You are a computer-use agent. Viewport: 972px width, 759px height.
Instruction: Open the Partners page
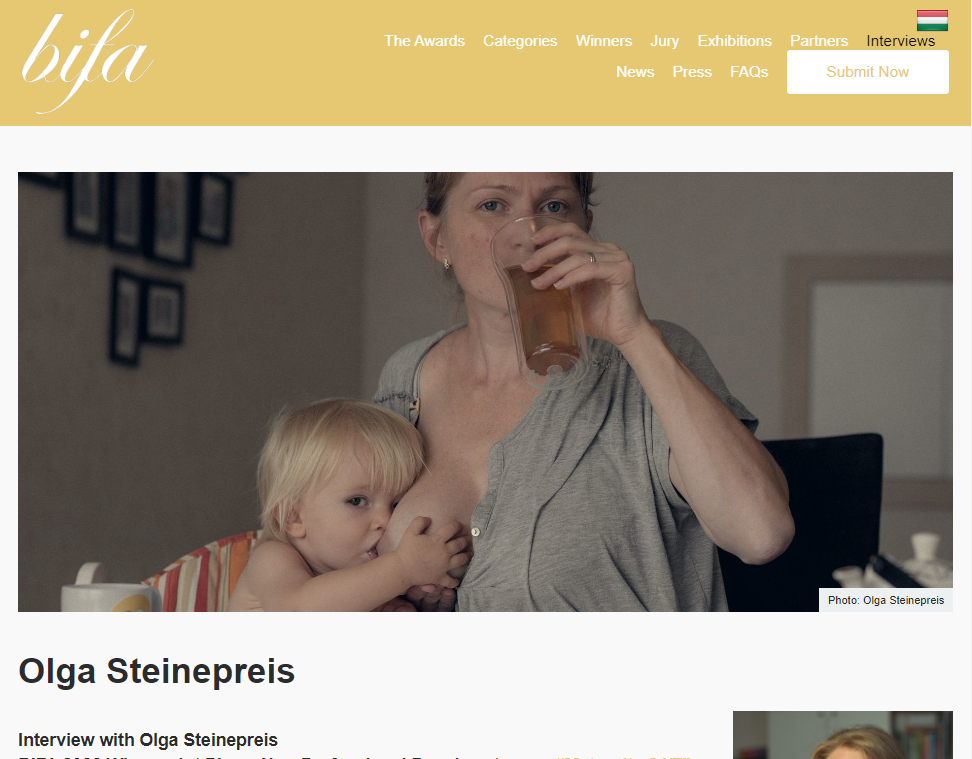[818, 41]
